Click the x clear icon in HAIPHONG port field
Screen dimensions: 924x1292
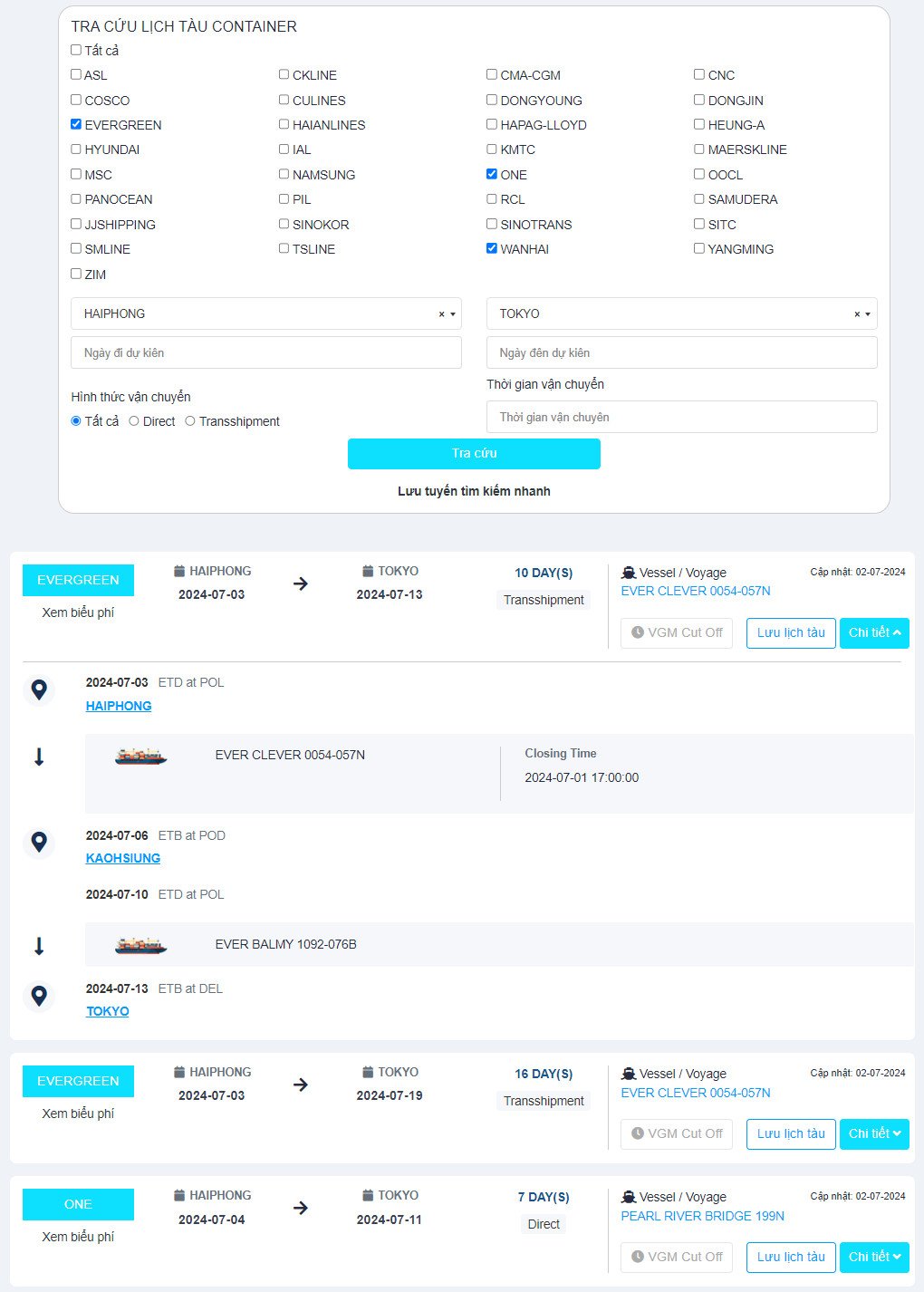pos(443,313)
